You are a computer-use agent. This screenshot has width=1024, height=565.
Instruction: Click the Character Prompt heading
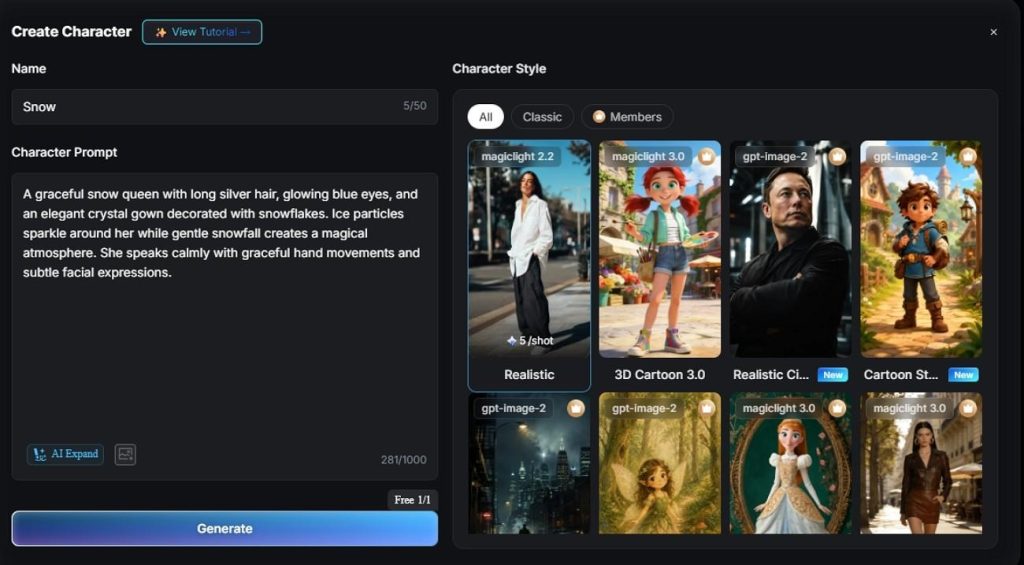[64, 152]
